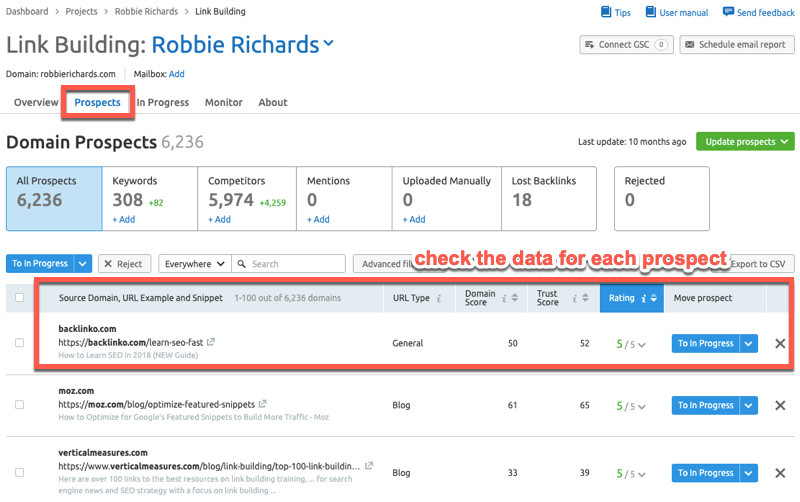Open external link icon for moz.com URL
The height and width of the screenshot is (502, 800).
point(262,404)
